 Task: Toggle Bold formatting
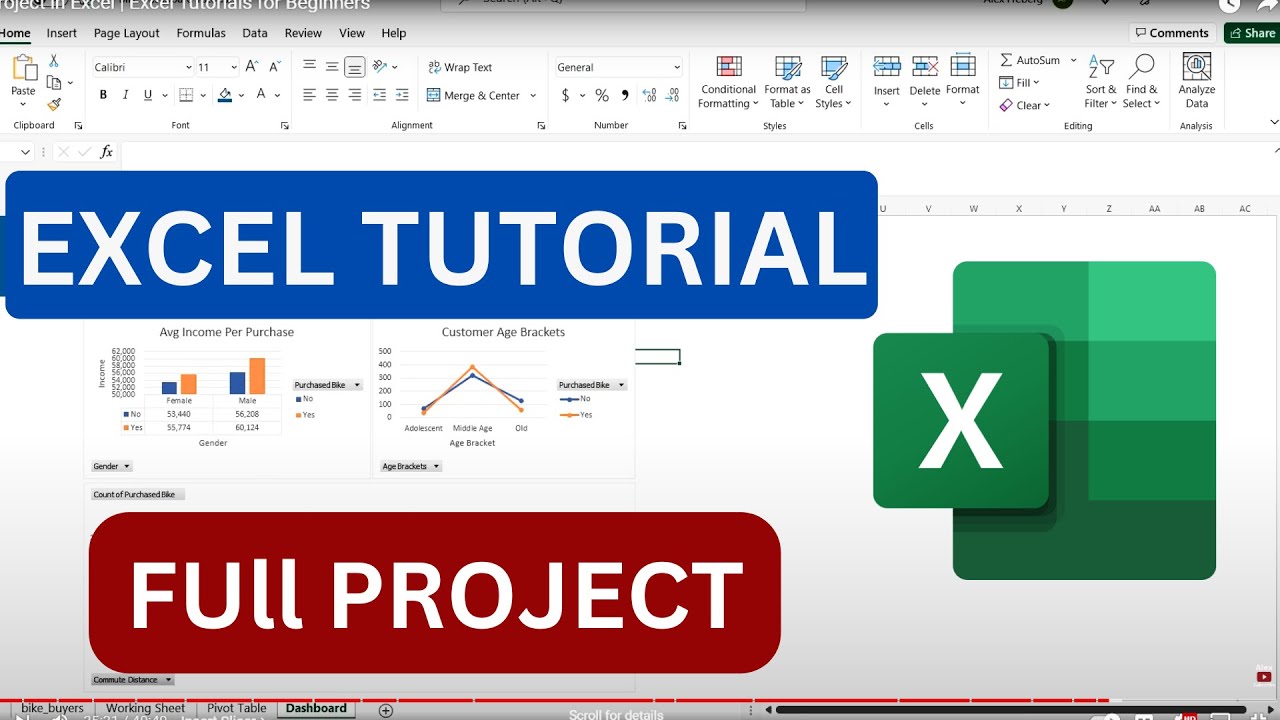(x=103, y=95)
